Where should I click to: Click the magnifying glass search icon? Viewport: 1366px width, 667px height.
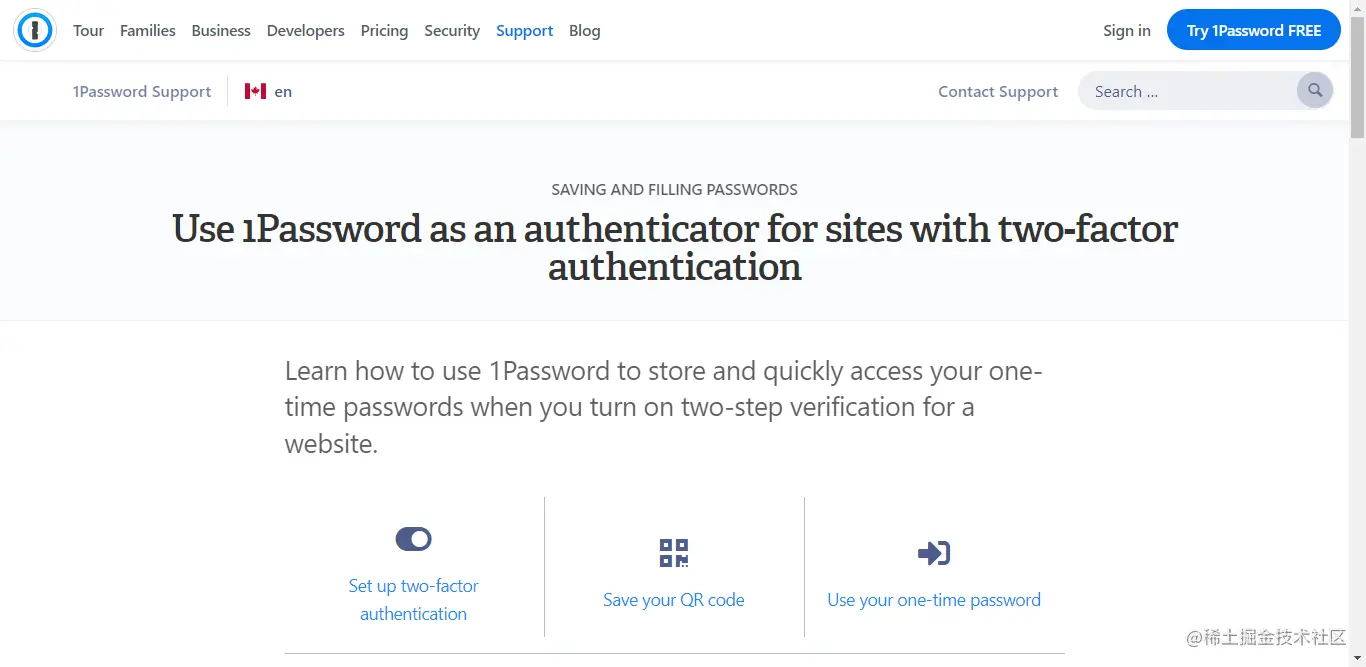coord(1314,91)
